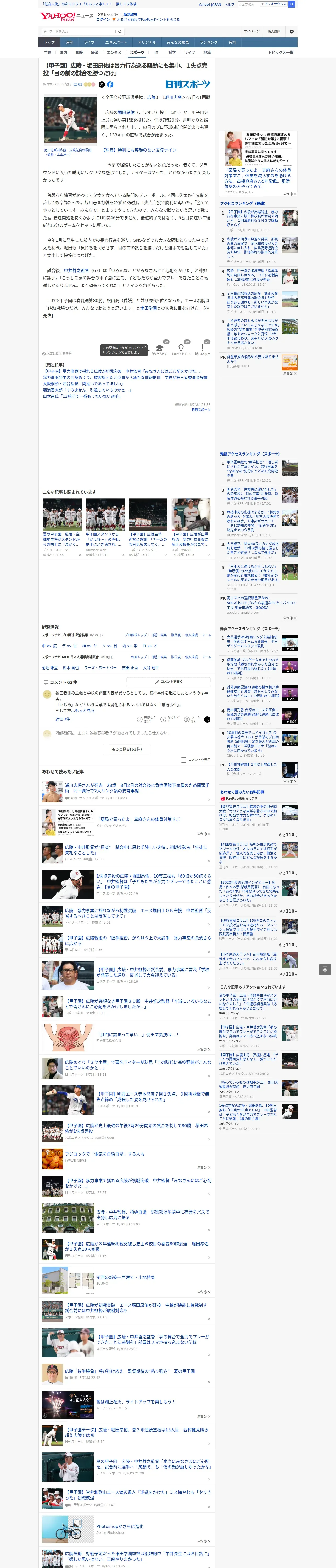This screenshot has height=1568, width=336.
Task: Open article comment count bubble 63
Action: tap(77, 85)
